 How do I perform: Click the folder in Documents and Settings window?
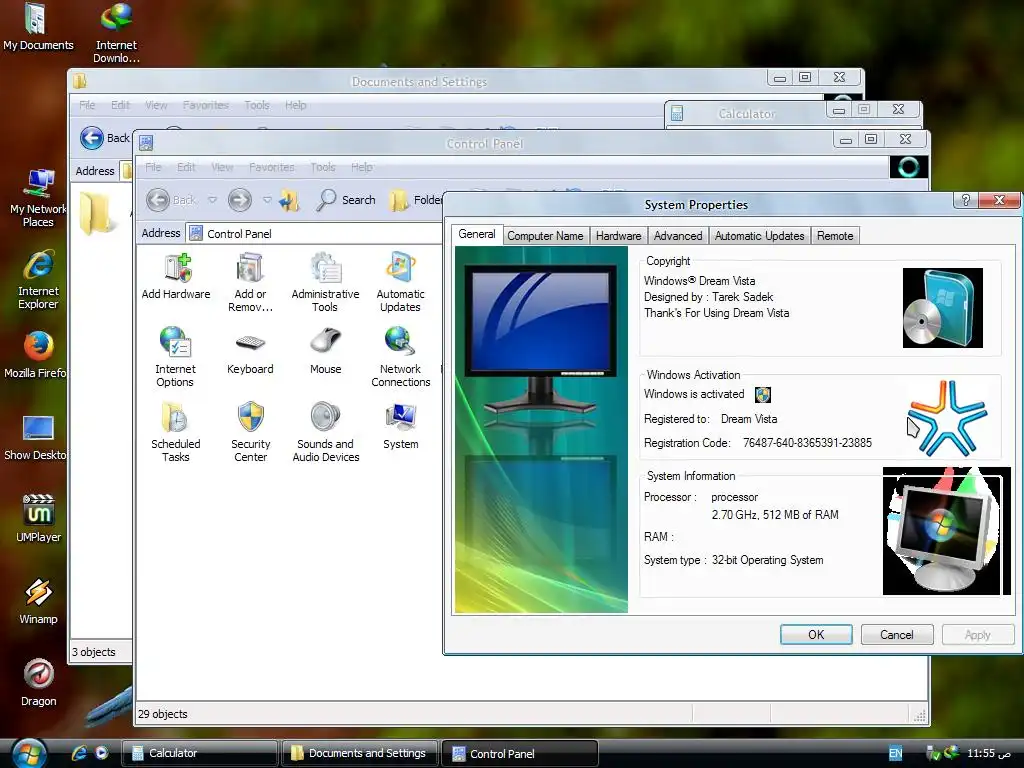pos(97,213)
